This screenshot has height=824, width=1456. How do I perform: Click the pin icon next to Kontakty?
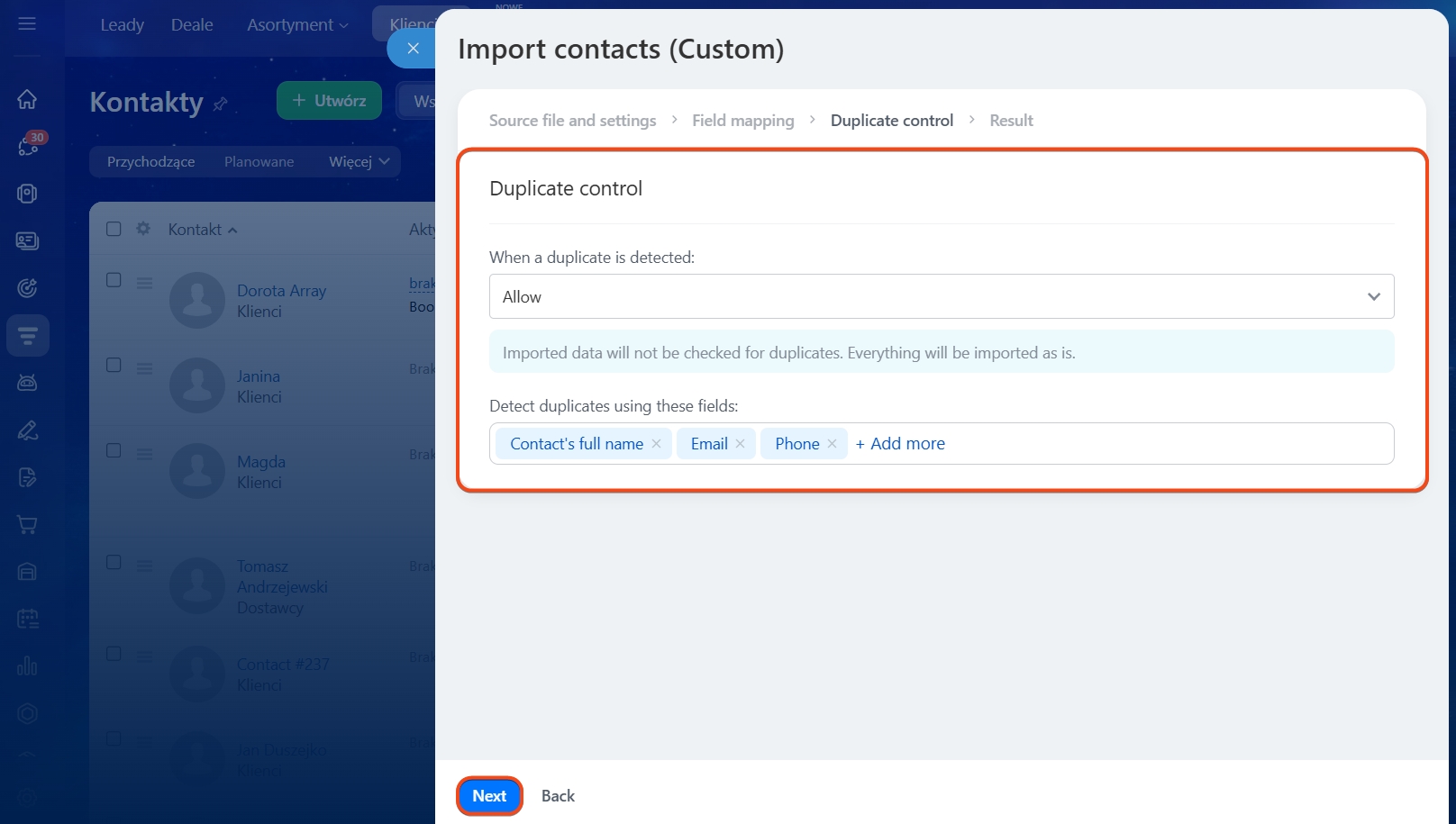[x=221, y=104]
